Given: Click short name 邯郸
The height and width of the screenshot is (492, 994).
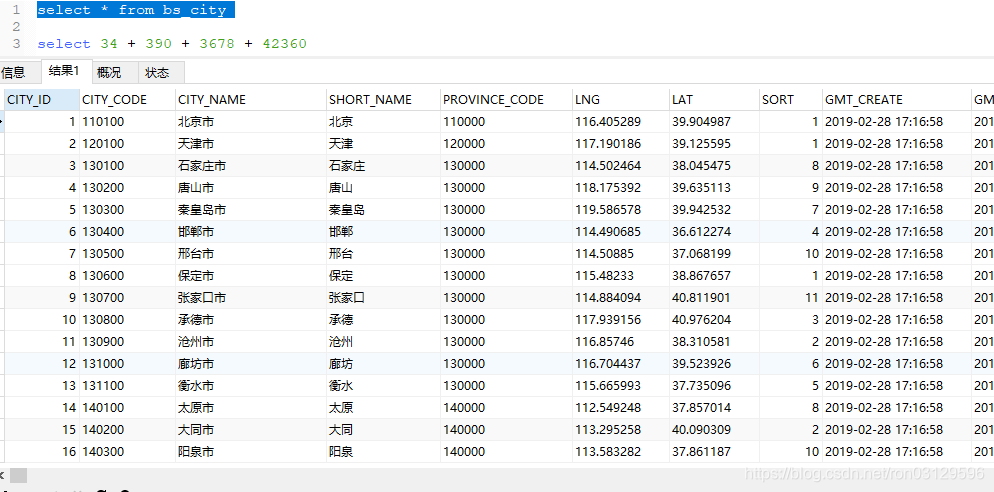Looking at the screenshot, I should pos(383,232).
